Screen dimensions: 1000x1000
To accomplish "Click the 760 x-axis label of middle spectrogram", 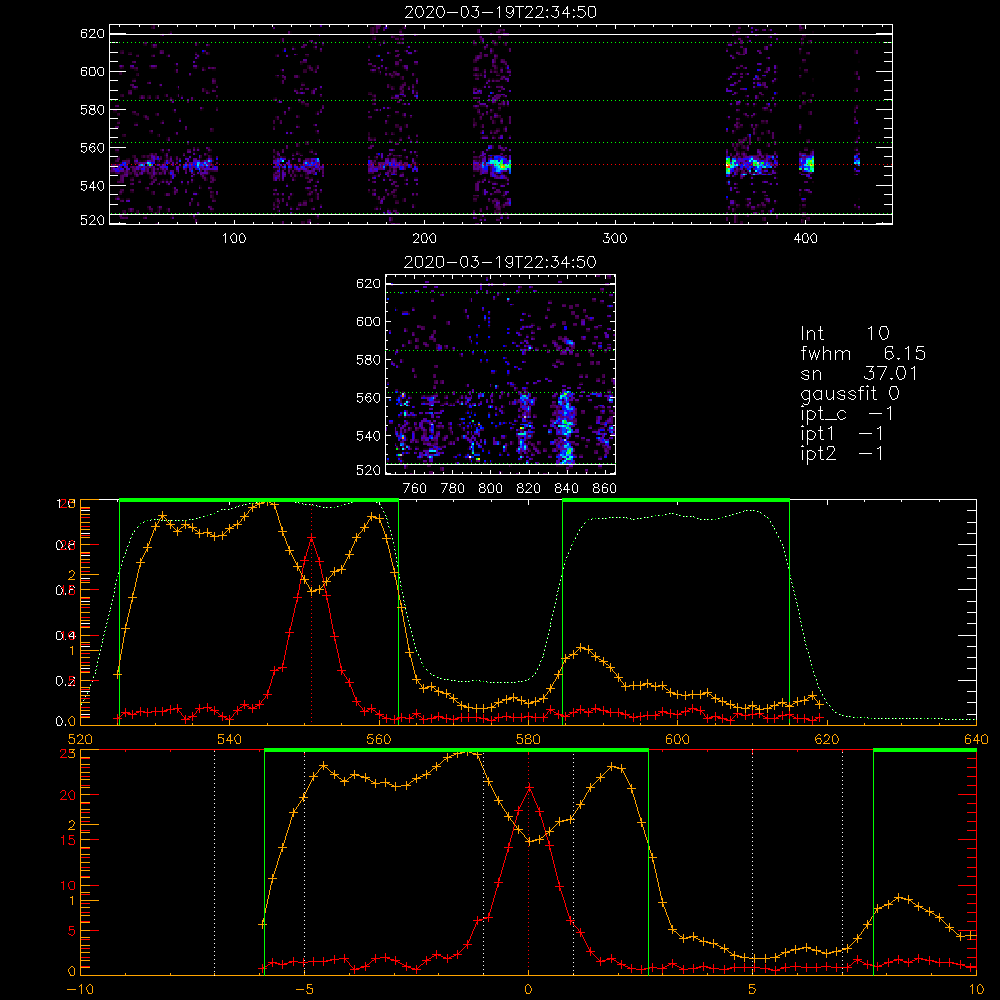I will (x=415, y=489).
